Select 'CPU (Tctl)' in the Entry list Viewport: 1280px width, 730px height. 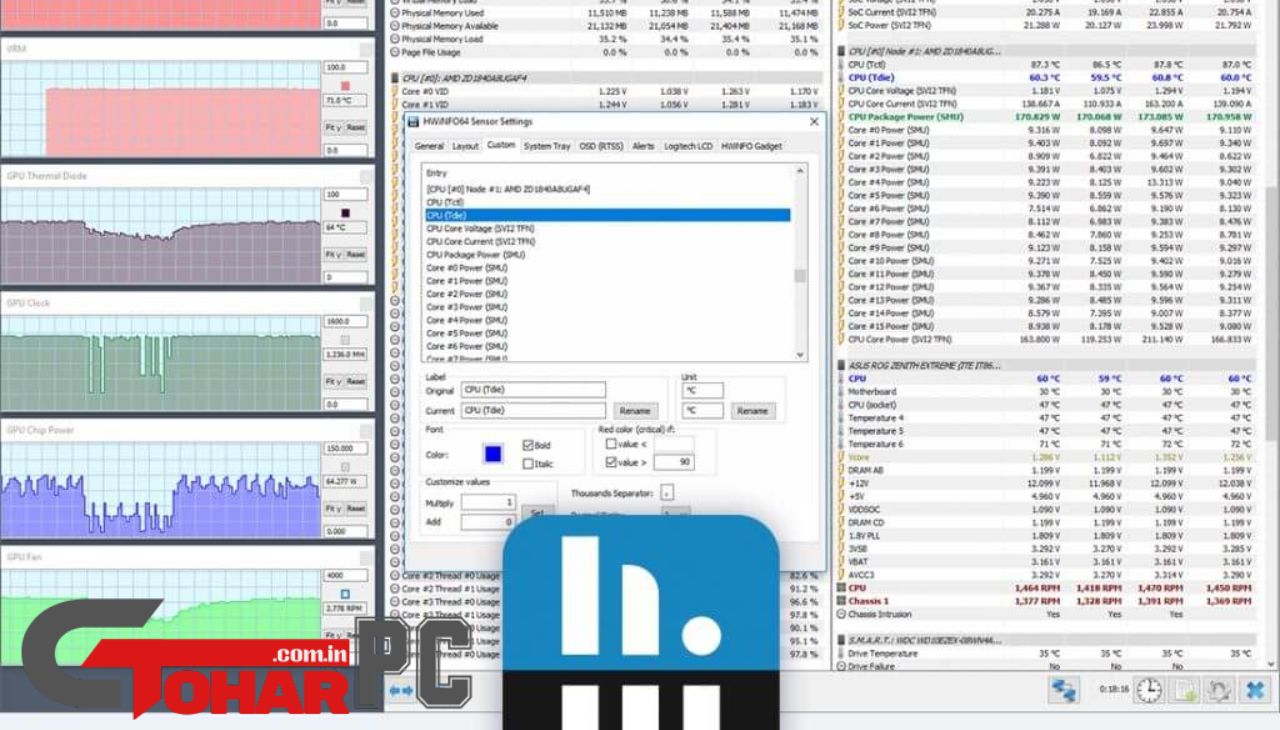tap(445, 202)
